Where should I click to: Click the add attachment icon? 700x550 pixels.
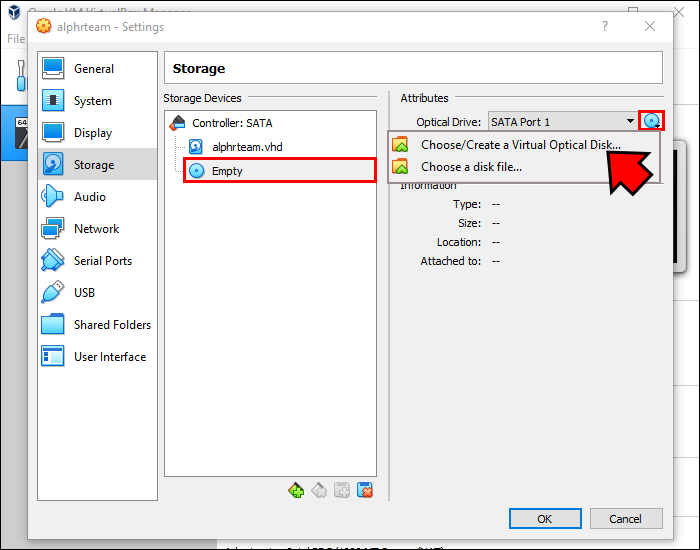pos(342,490)
